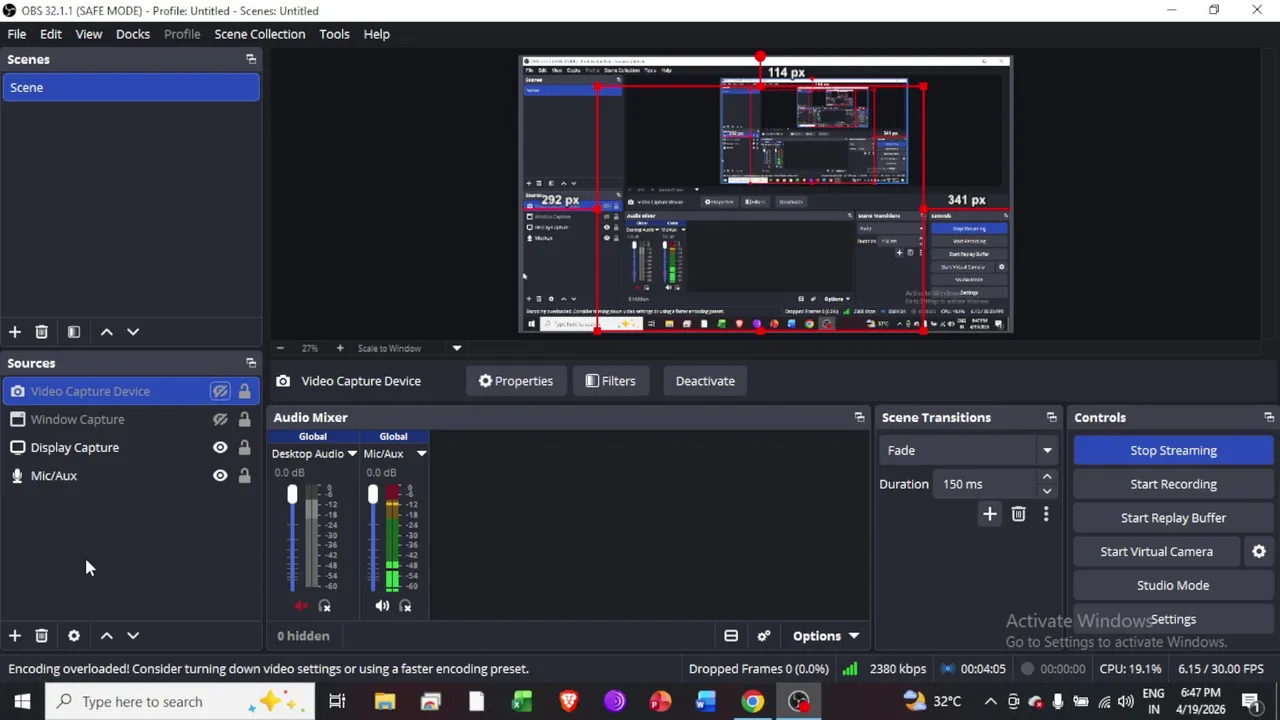Open source properties gear in the Sources toolbar
The width and height of the screenshot is (1280, 720).
coord(73,636)
